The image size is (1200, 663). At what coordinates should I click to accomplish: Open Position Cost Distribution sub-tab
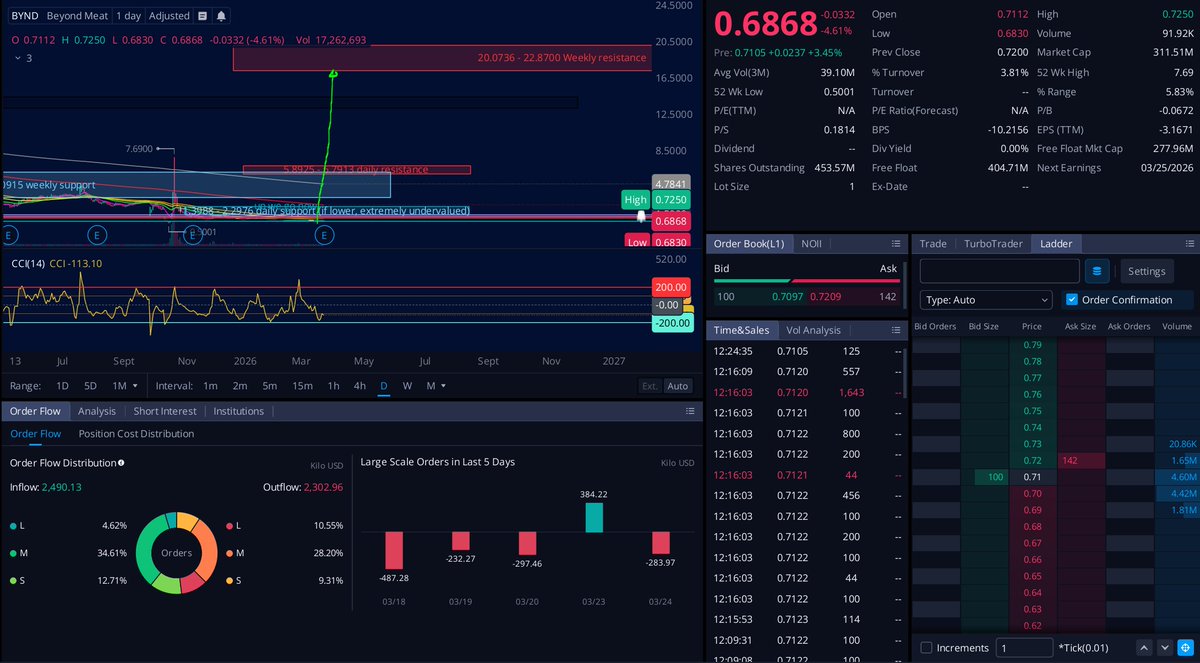(136, 434)
